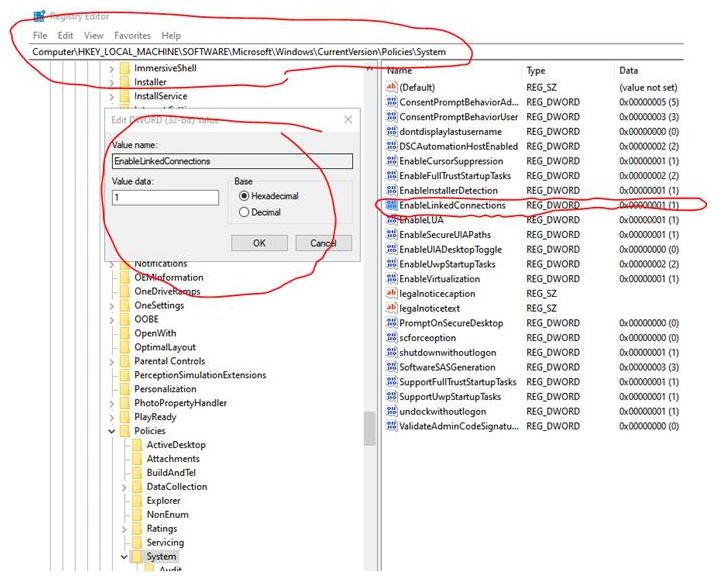
Task: Click the EnableFullTrustStartupTasks DWORD icon
Action: click(x=391, y=176)
